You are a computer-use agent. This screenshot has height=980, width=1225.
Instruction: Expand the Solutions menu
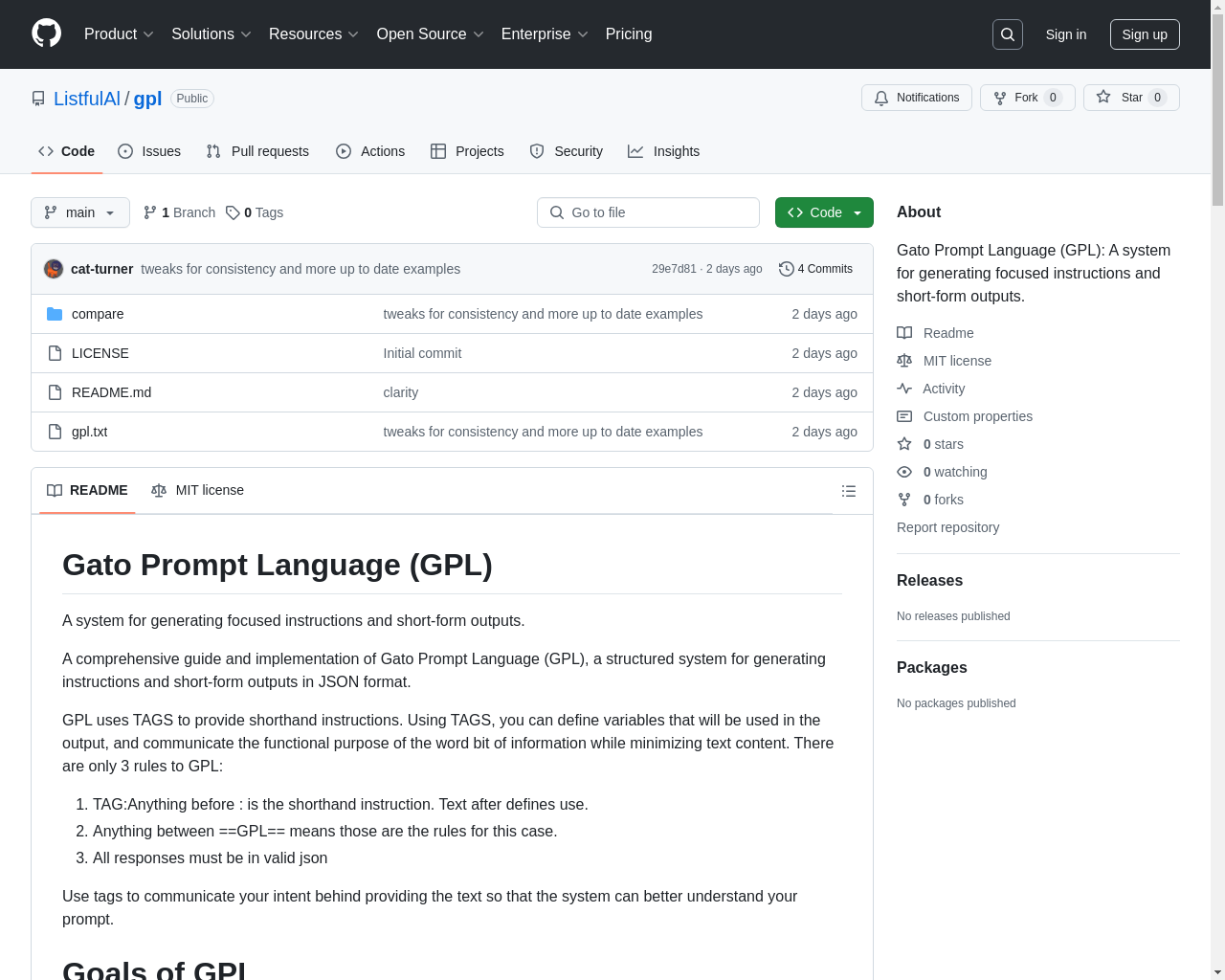[x=212, y=34]
